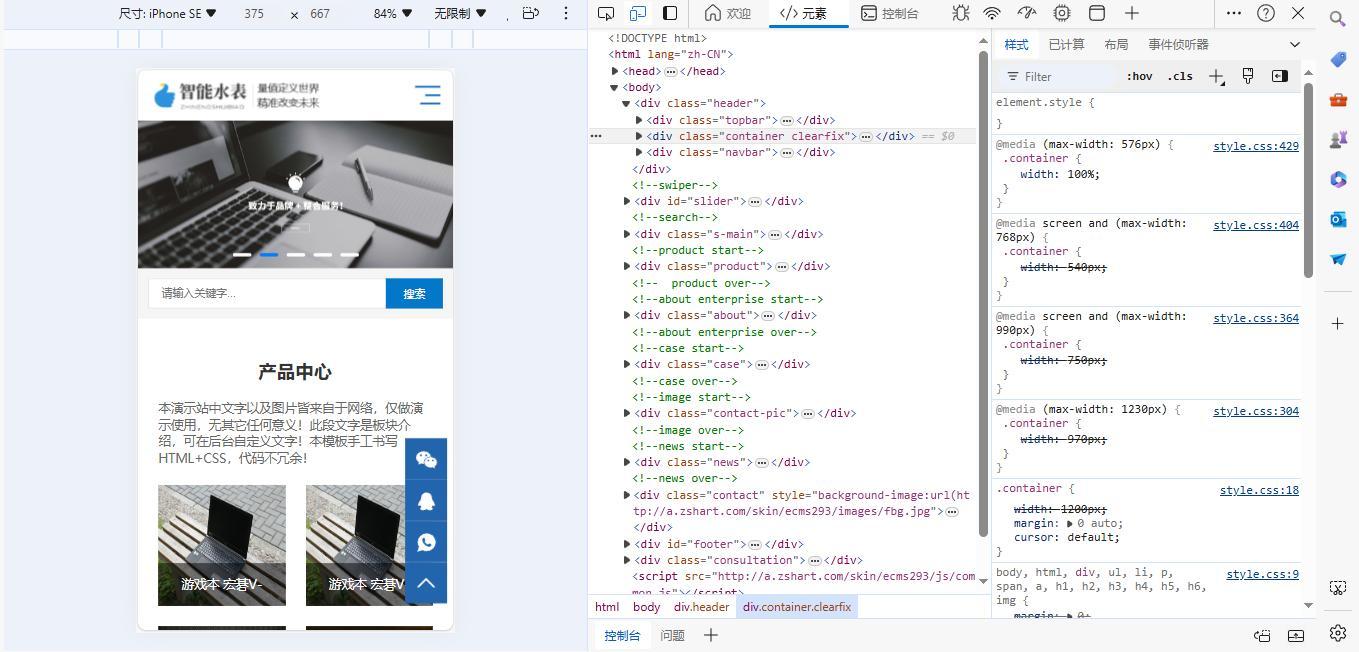1359x652 pixels.
Task: Expand more styles pane tabs chevron
Action: click(1295, 44)
